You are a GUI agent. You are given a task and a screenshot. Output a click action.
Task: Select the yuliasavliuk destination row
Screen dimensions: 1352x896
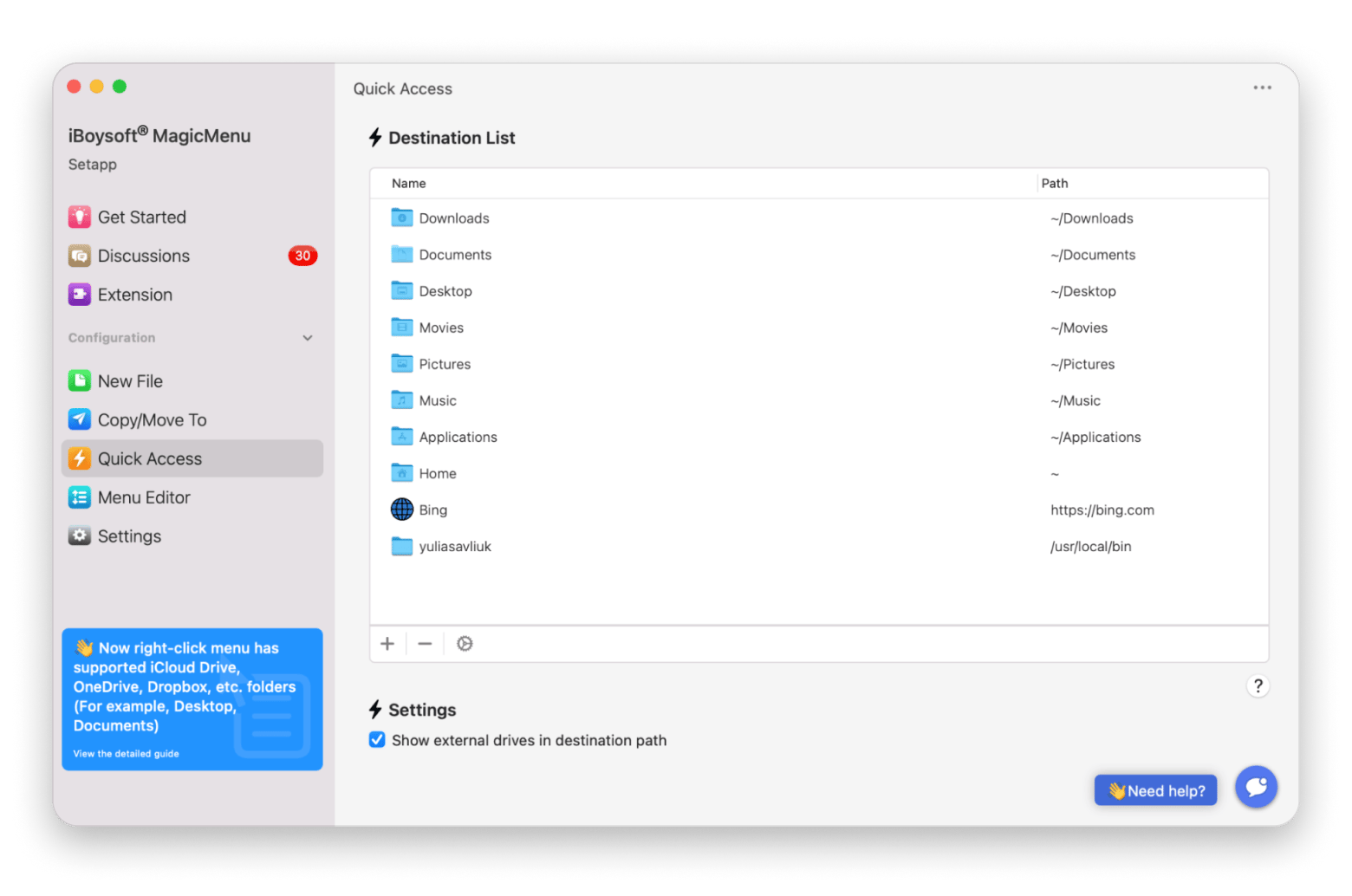click(x=455, y=547)
